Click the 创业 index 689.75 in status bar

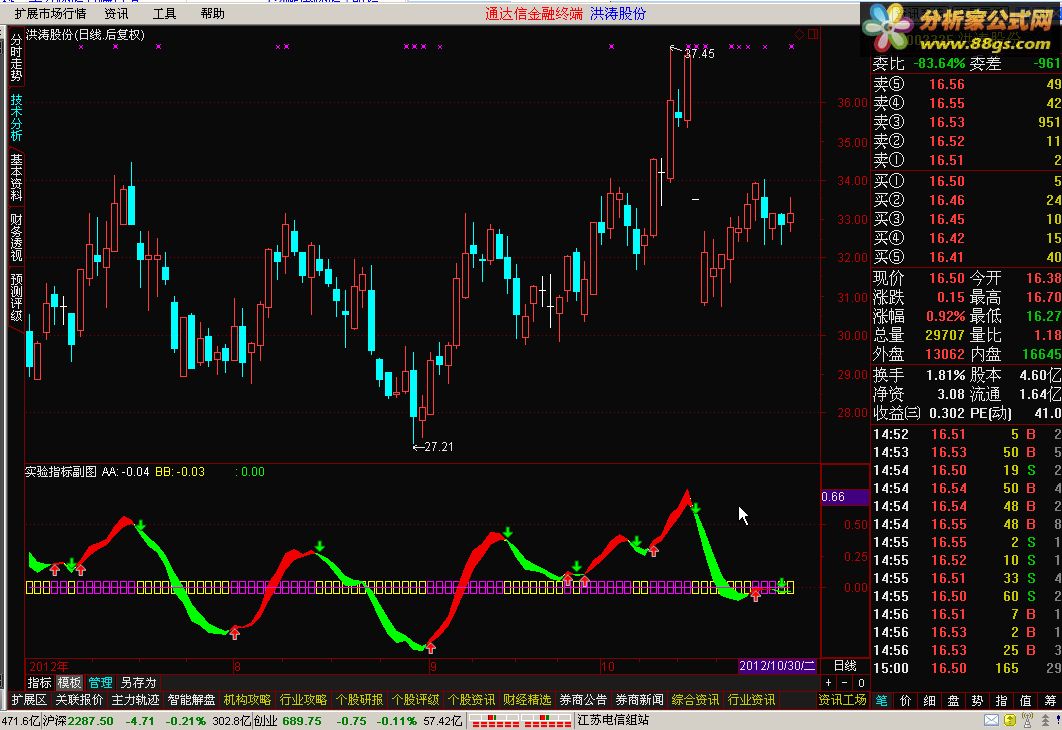click(x=287, y=721)
